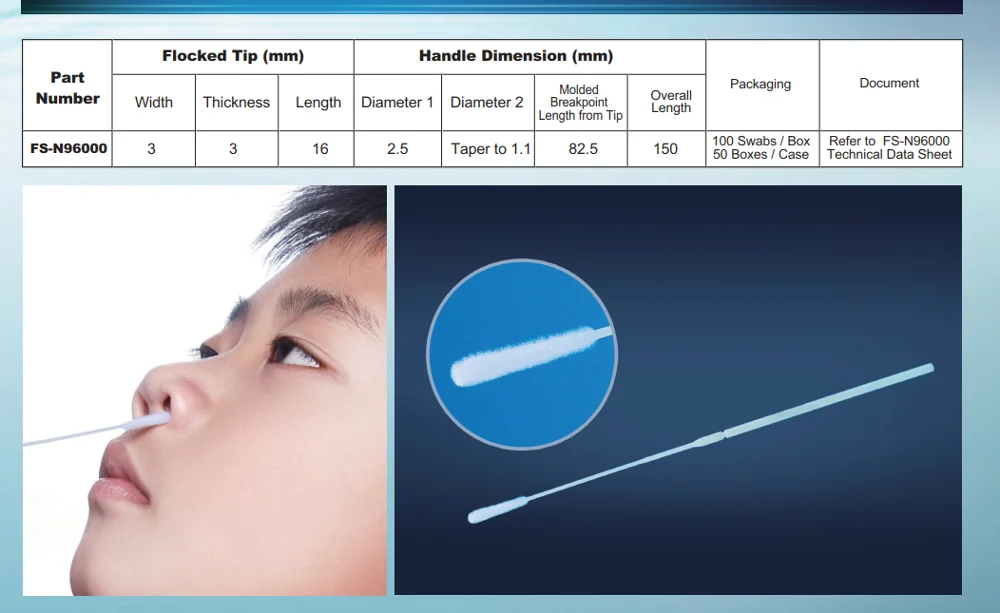Select the Document column header
1000x613 pixels.
pyautogui.click(x=889, y=83)
